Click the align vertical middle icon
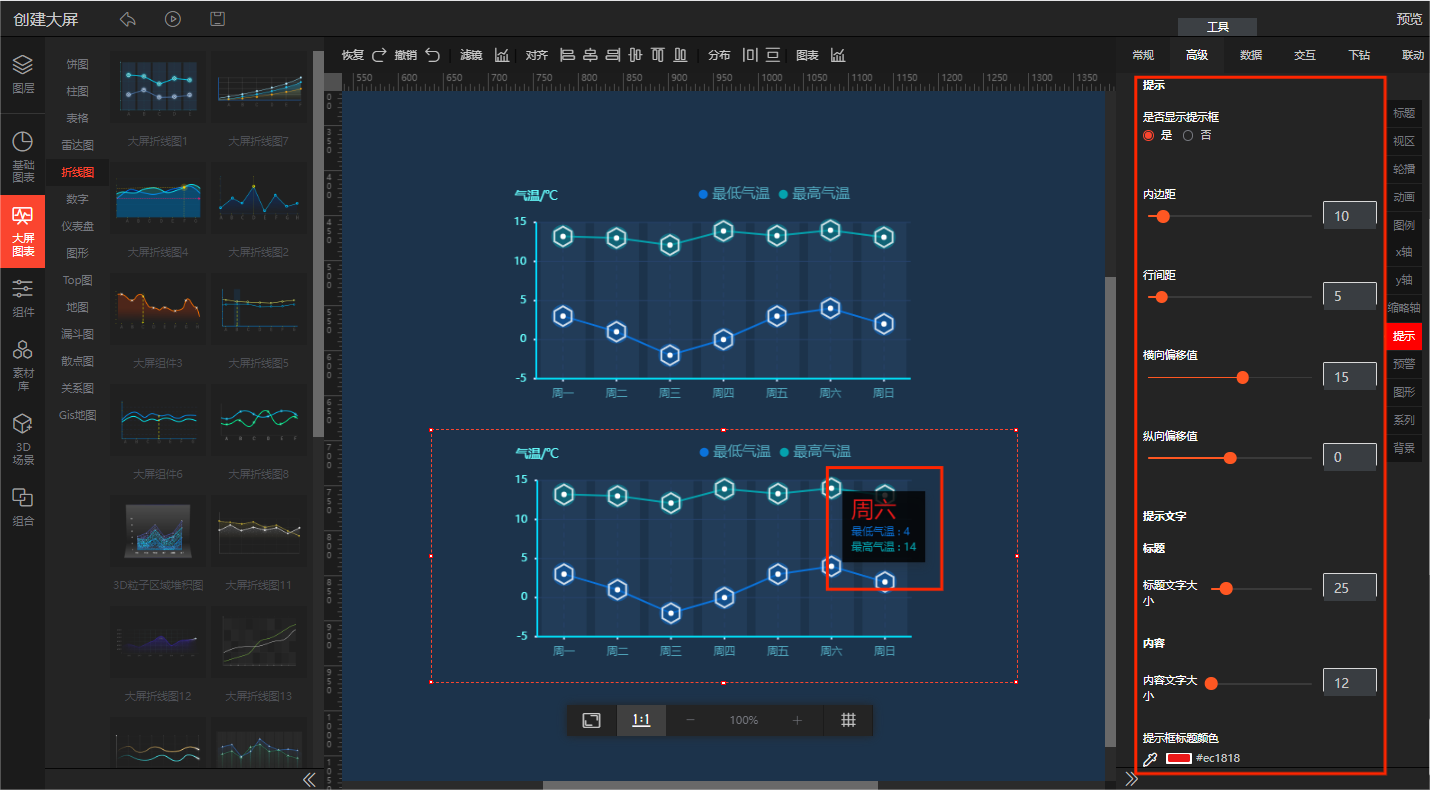 click(x=635, y=55)
